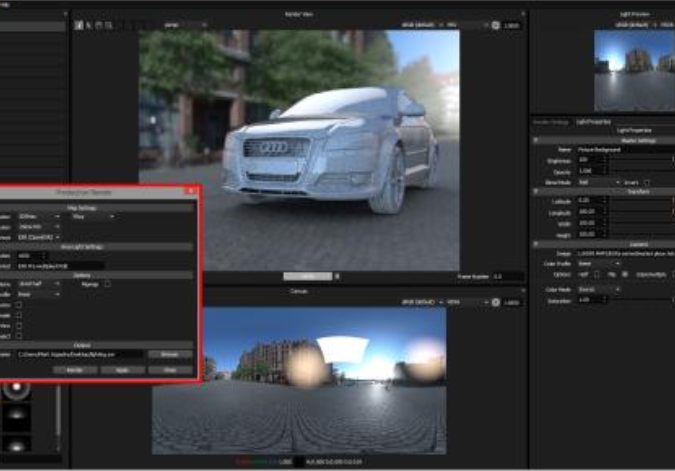The image size is (675, 471).
Task: Open the Color Mode dropdown in Content section
Action: click(599, 290)
